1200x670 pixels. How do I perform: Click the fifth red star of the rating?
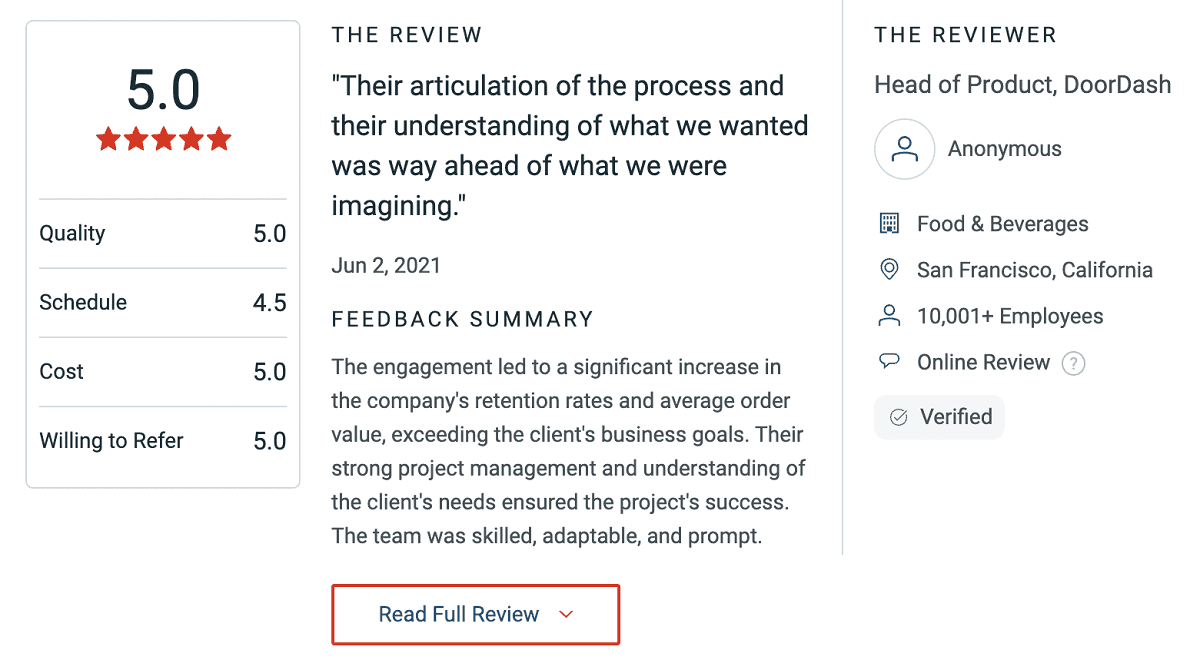coord(219,139)
